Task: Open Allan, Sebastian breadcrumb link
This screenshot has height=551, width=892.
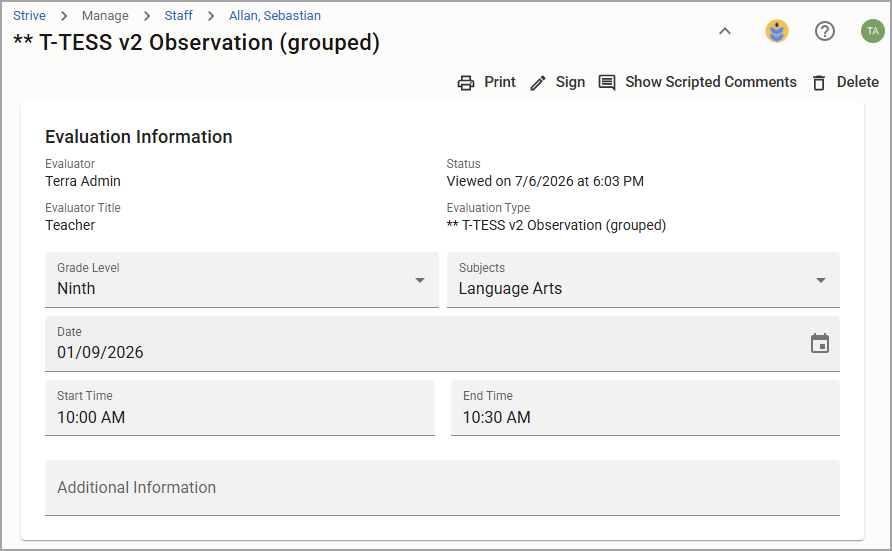Action: [x=275, y=15]
